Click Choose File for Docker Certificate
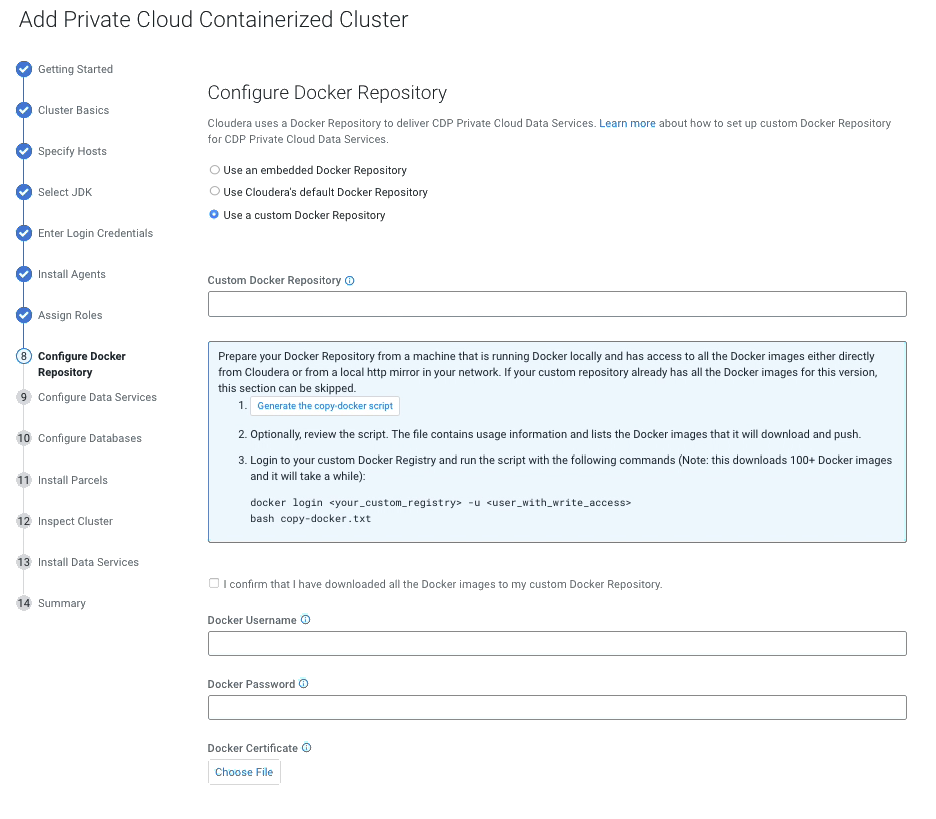Image resolution: width=936 pixels, height=819 pixels. (x=244, y=772)
